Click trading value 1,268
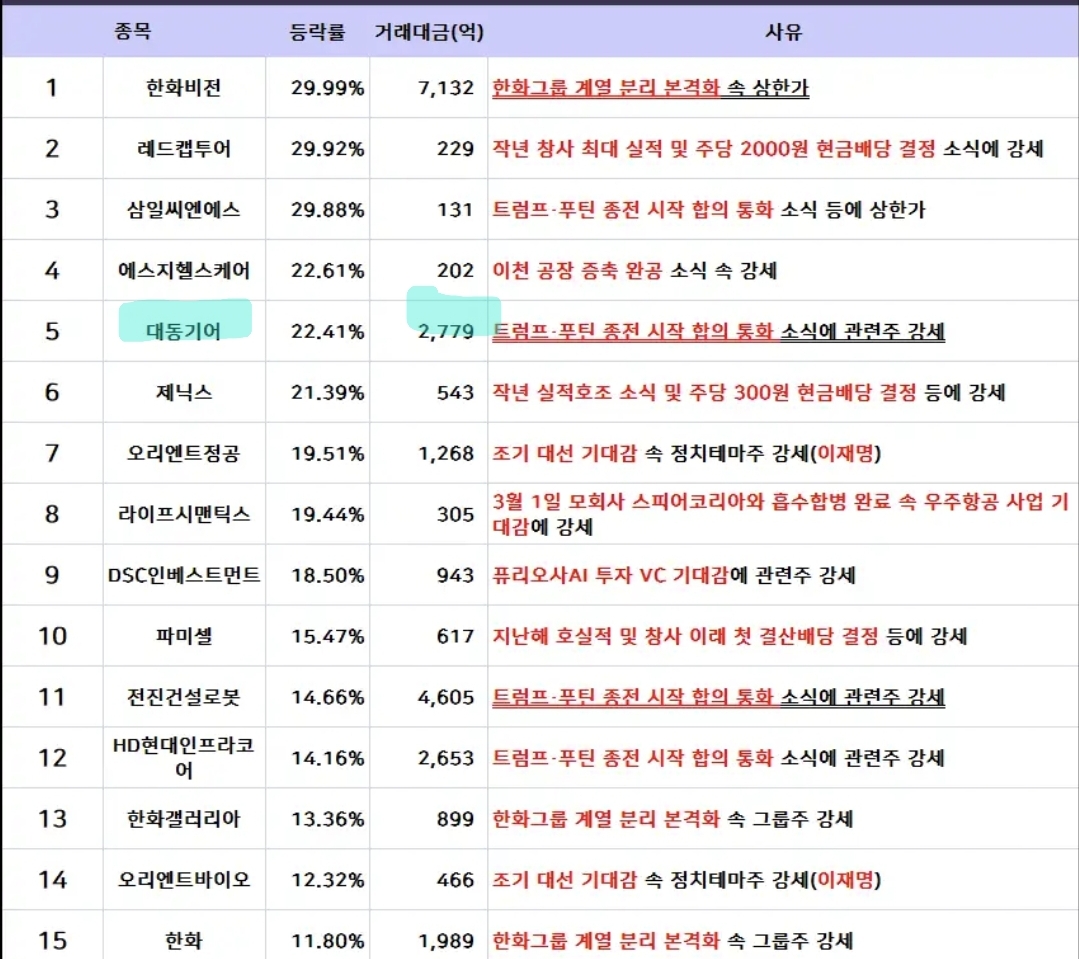The width and height of the screenshot is (1079, 959). point(446,453)
